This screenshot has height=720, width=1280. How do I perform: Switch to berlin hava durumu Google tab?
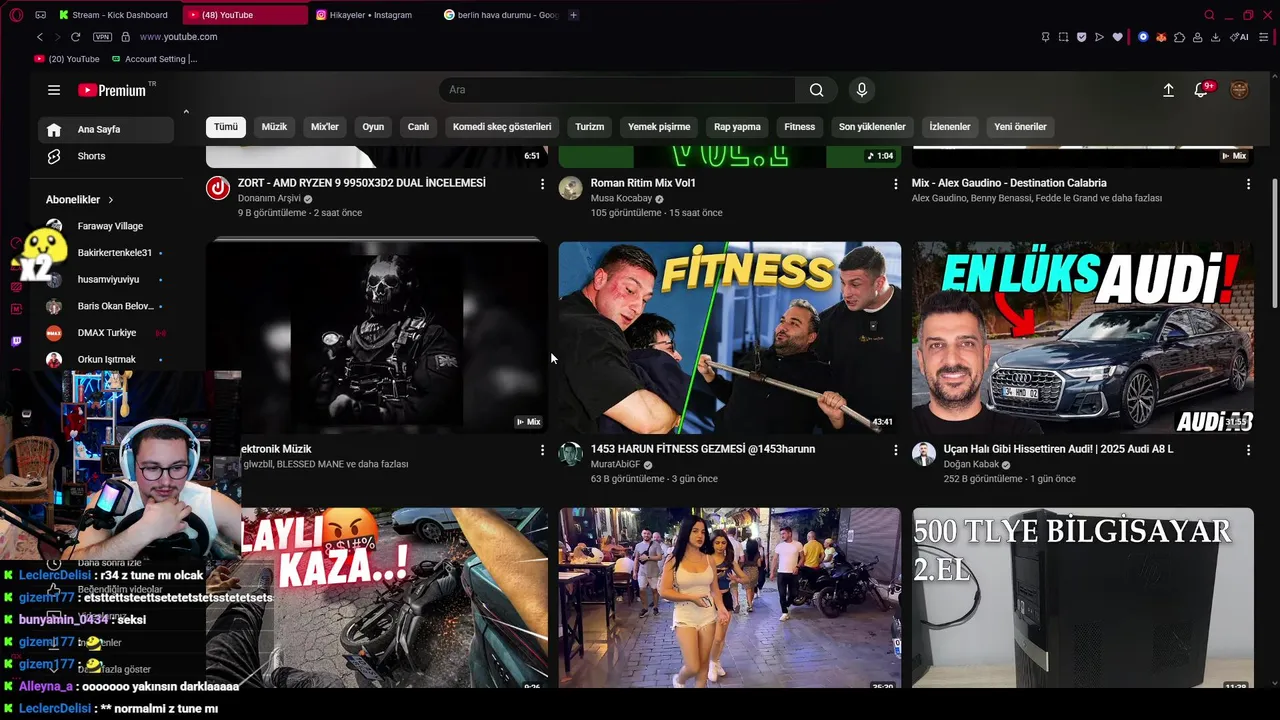point(501,15)
